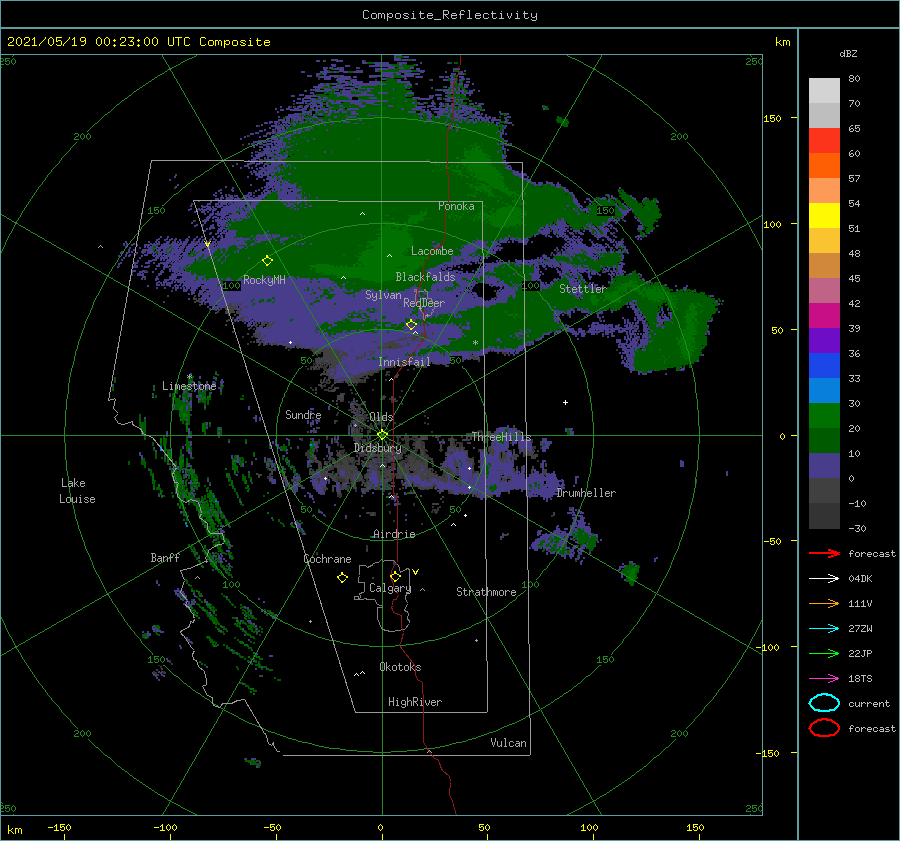The width and height of the screenshot is (900, 841).
Task: Click the Blackfalds label
Action: [425, 277]
